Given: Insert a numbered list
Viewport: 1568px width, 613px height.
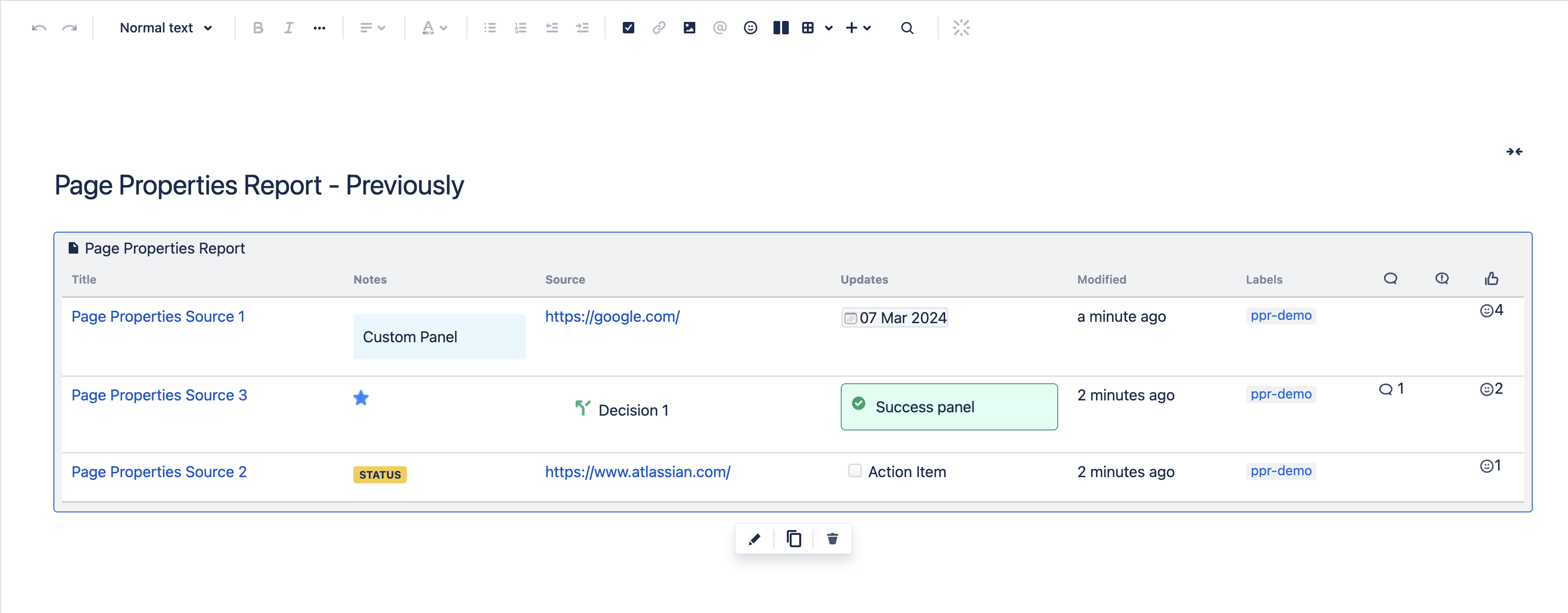Looking at the screenshot, I should coord(520,28).
